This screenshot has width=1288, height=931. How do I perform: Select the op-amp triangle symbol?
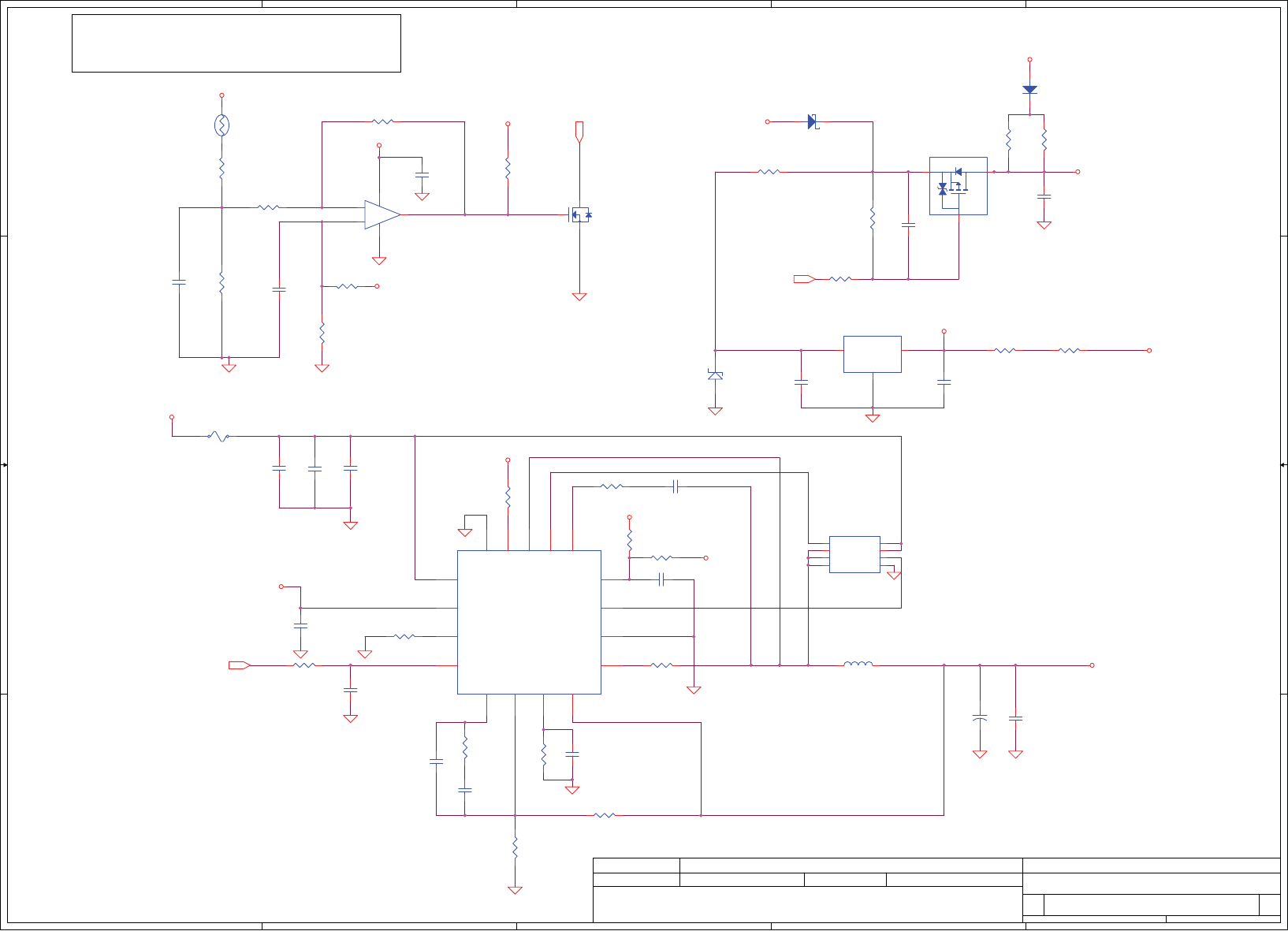(x=382, y=214)
